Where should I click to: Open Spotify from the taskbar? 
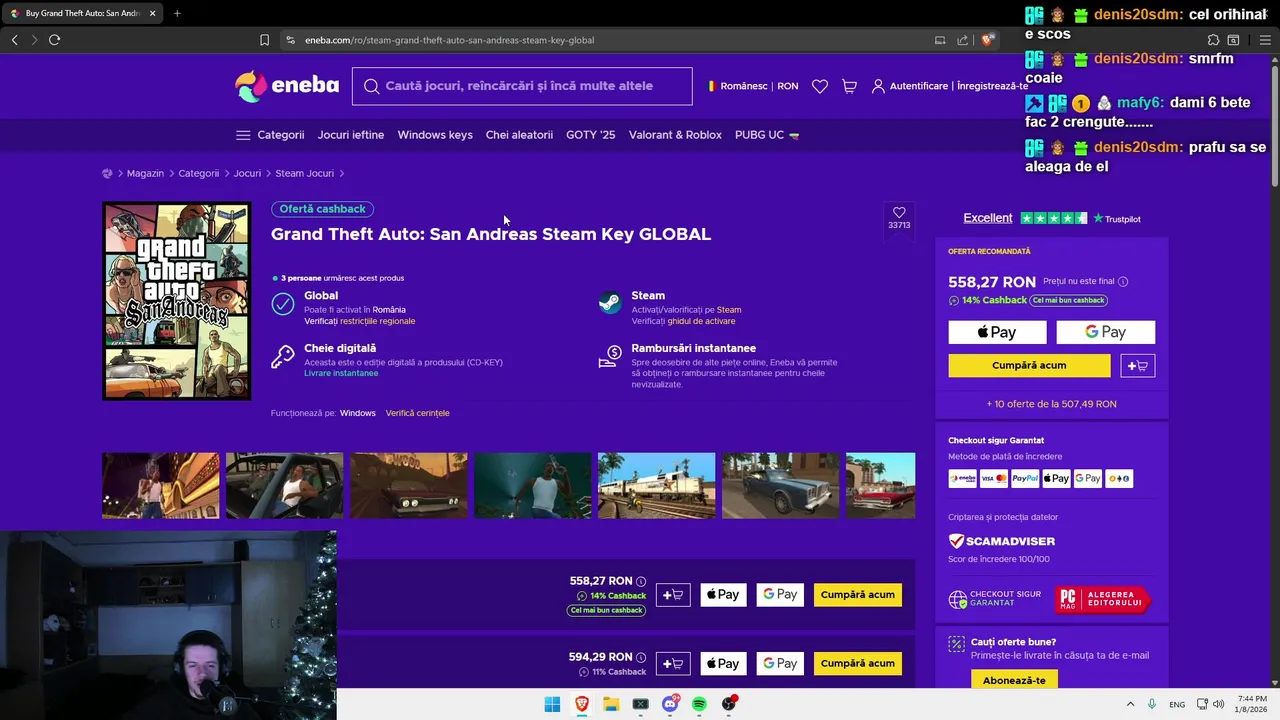(x=699, y=704)
